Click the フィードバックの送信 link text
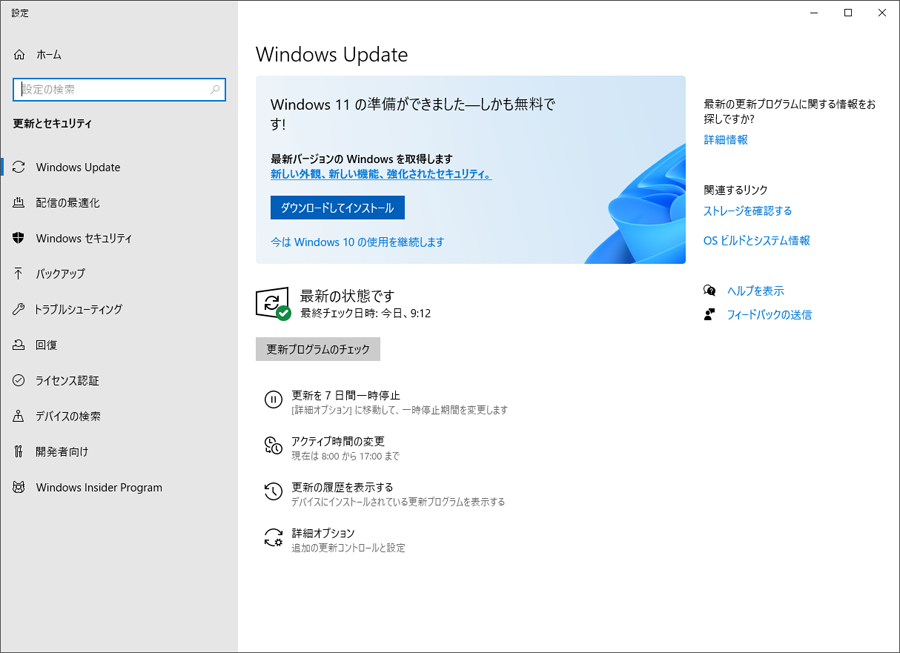Screen dimensions: 900x653 (769, 314)
